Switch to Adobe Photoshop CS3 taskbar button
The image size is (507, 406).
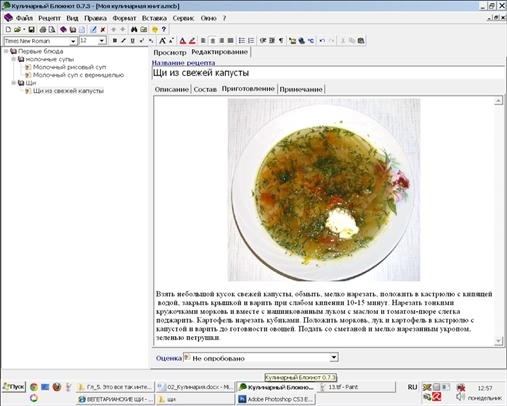276,399
